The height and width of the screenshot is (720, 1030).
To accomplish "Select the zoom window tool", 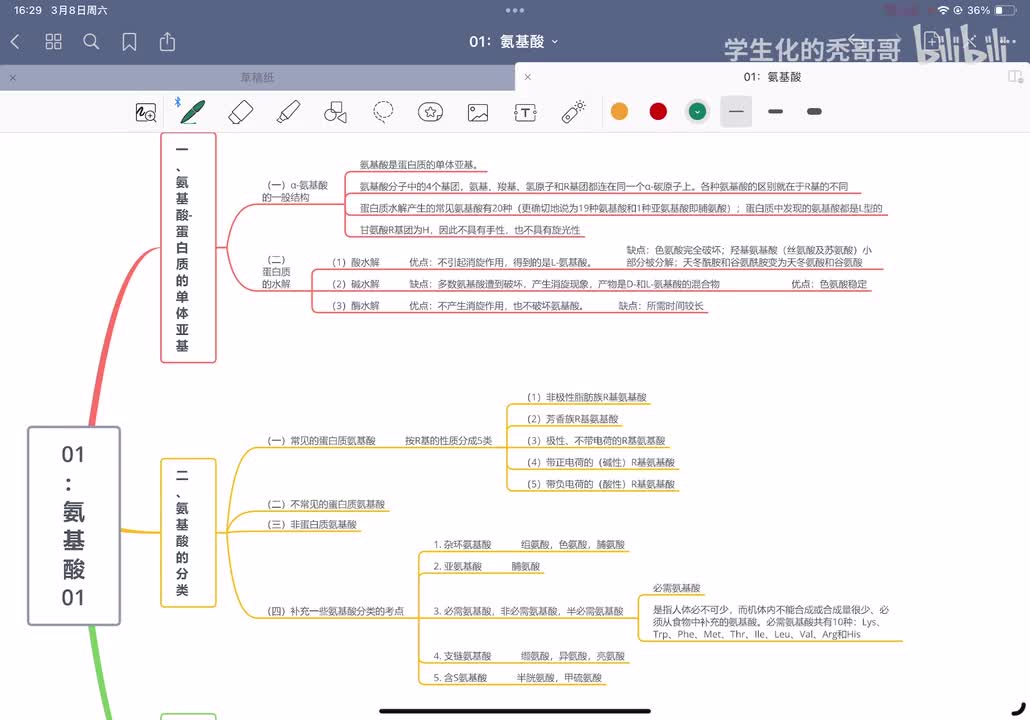I will coord(145,112).
